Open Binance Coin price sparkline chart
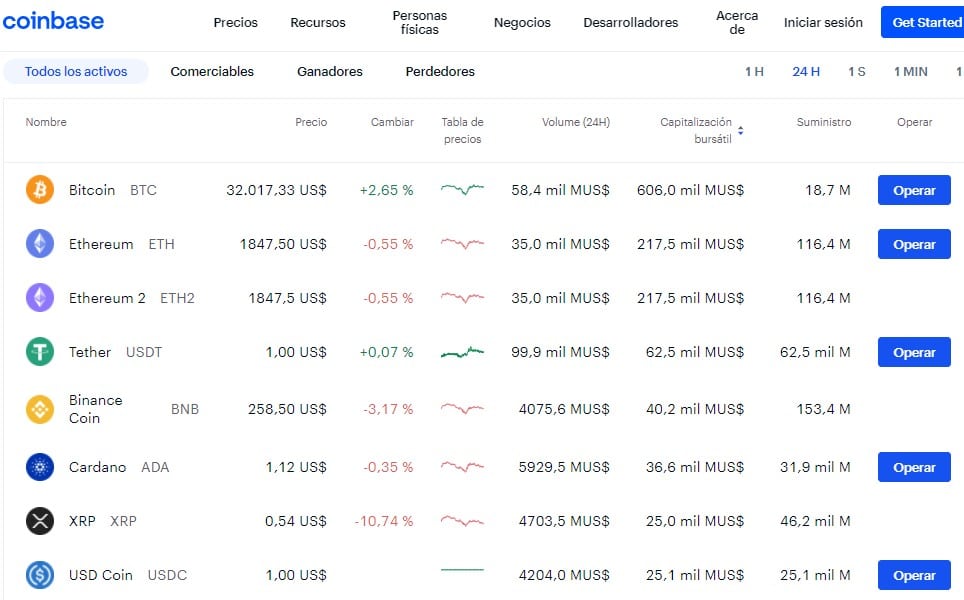964x600 pixels. (462, 409)
